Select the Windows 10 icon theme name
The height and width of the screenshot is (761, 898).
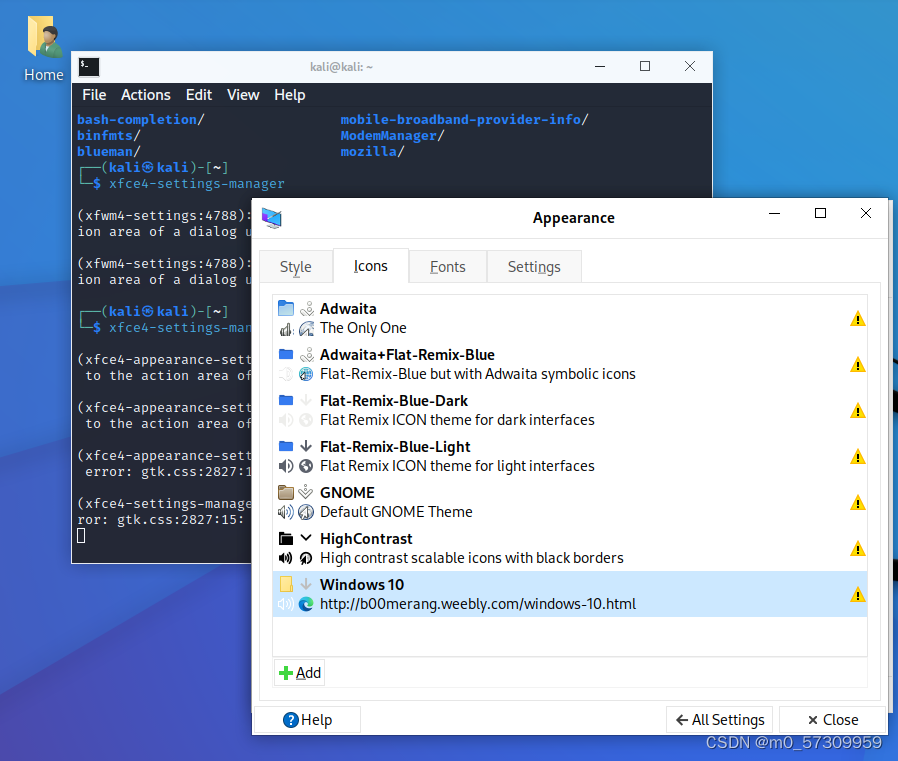pos(362,585)
